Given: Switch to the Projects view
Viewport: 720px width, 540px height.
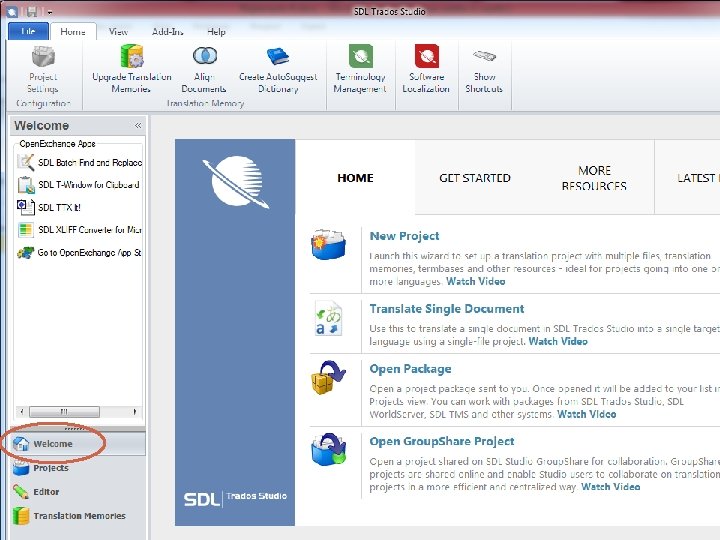Looking at the screenshot, I should point(77,468).
